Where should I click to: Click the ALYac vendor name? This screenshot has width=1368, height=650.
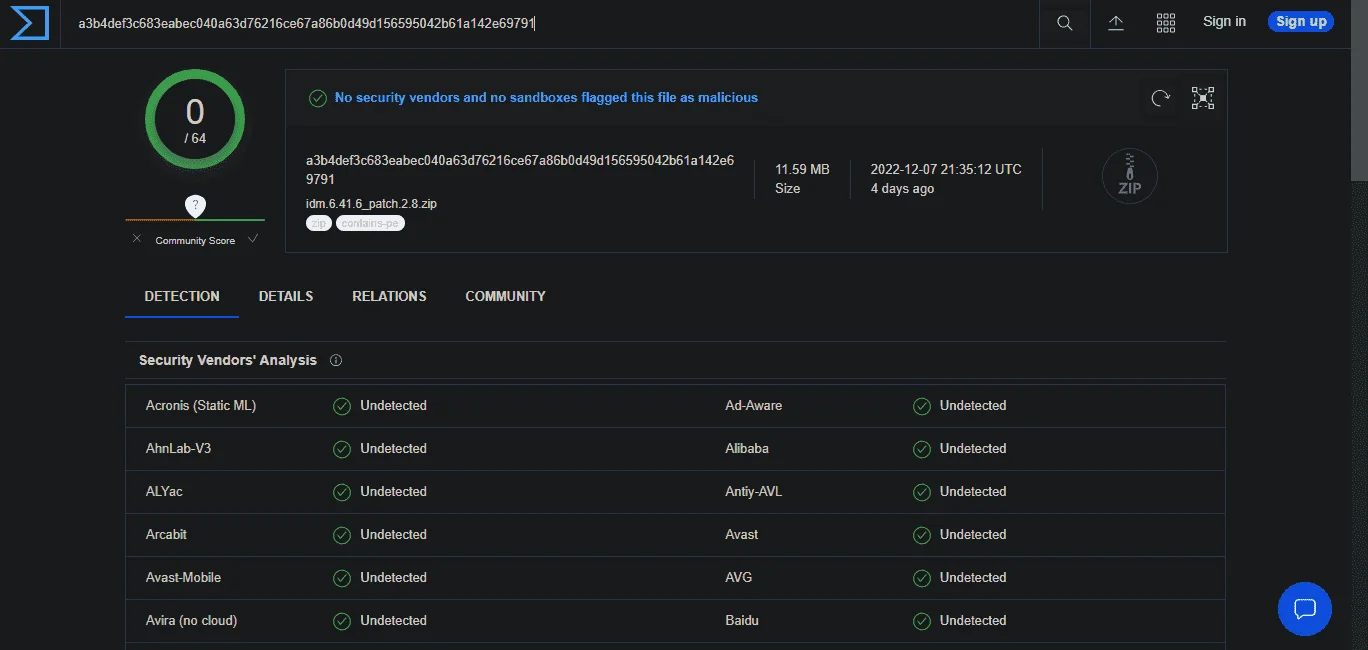164,492
